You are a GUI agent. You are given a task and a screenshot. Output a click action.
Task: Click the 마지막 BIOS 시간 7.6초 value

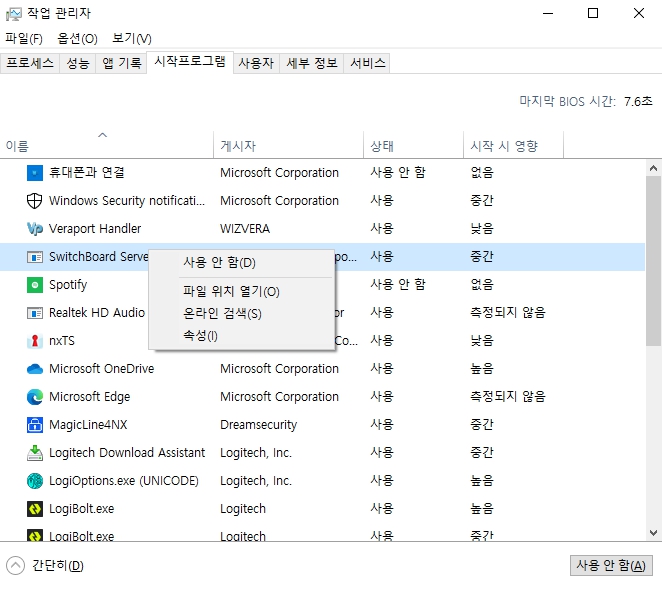(638, 102)
